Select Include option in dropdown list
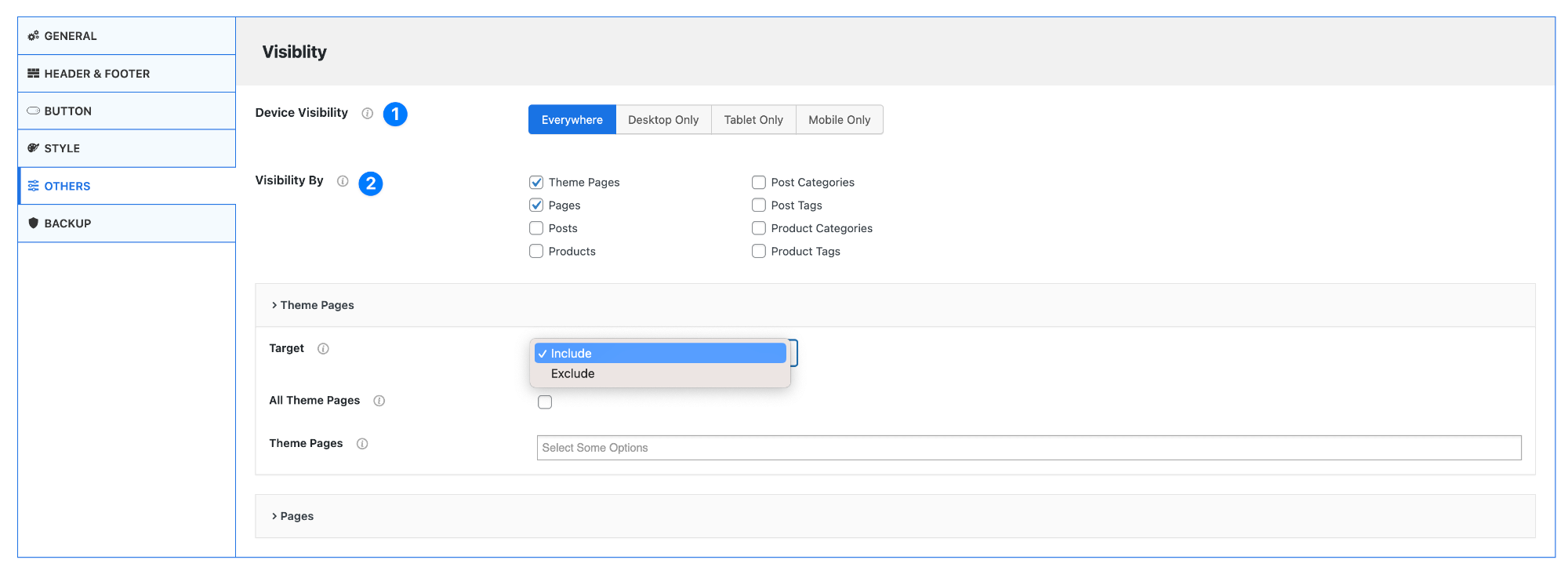Image resolution: width=1568 pixels, height=567 pixels. tap(572, 354)
